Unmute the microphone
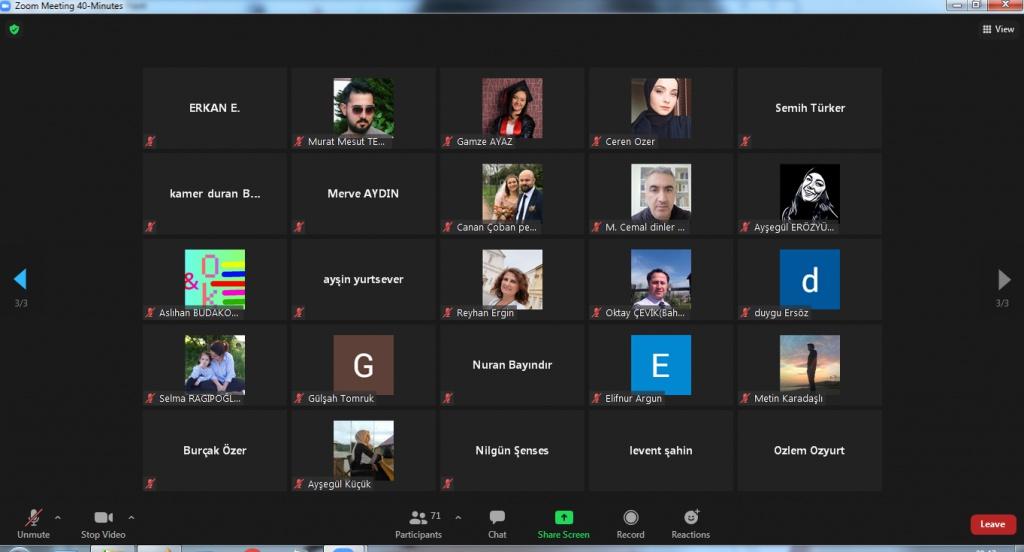The image size is (1024, 552). (33, 523)
